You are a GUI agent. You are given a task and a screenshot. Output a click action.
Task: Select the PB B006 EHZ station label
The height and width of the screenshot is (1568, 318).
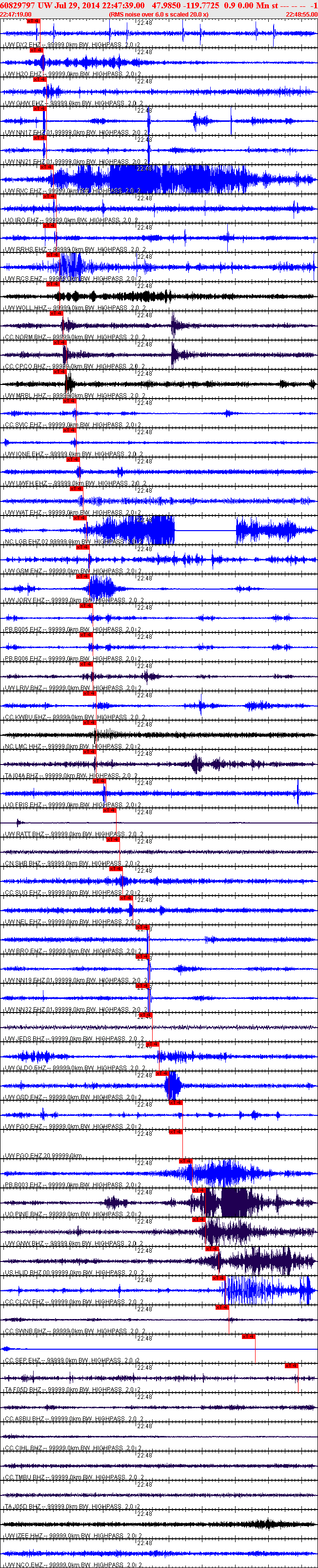coord(73,659)
